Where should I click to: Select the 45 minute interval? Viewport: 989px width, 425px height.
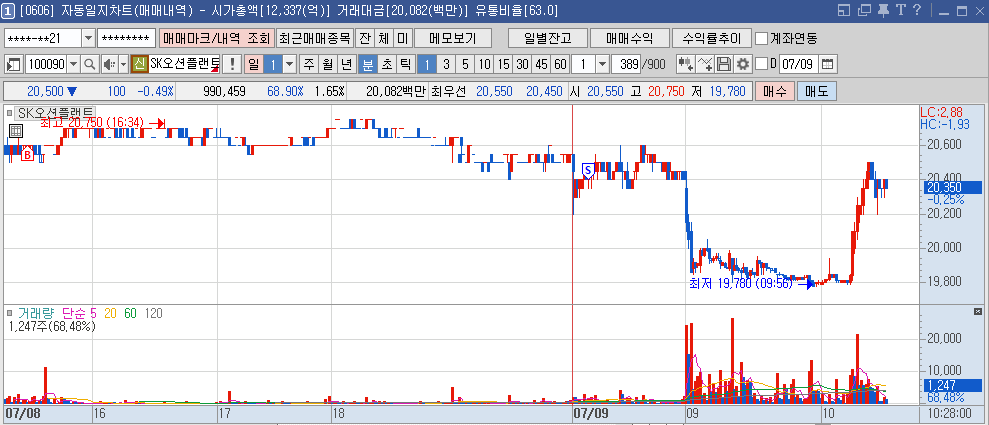point(541,64)
